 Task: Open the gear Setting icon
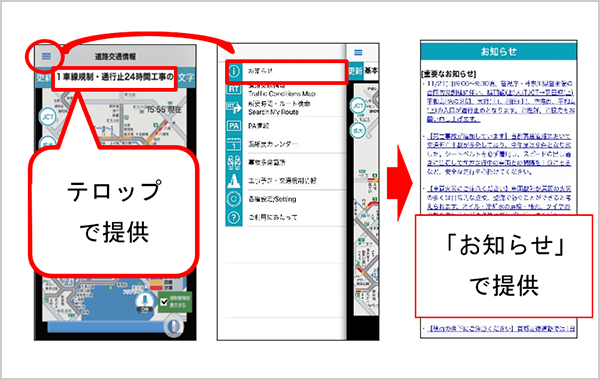coord(234,199)
